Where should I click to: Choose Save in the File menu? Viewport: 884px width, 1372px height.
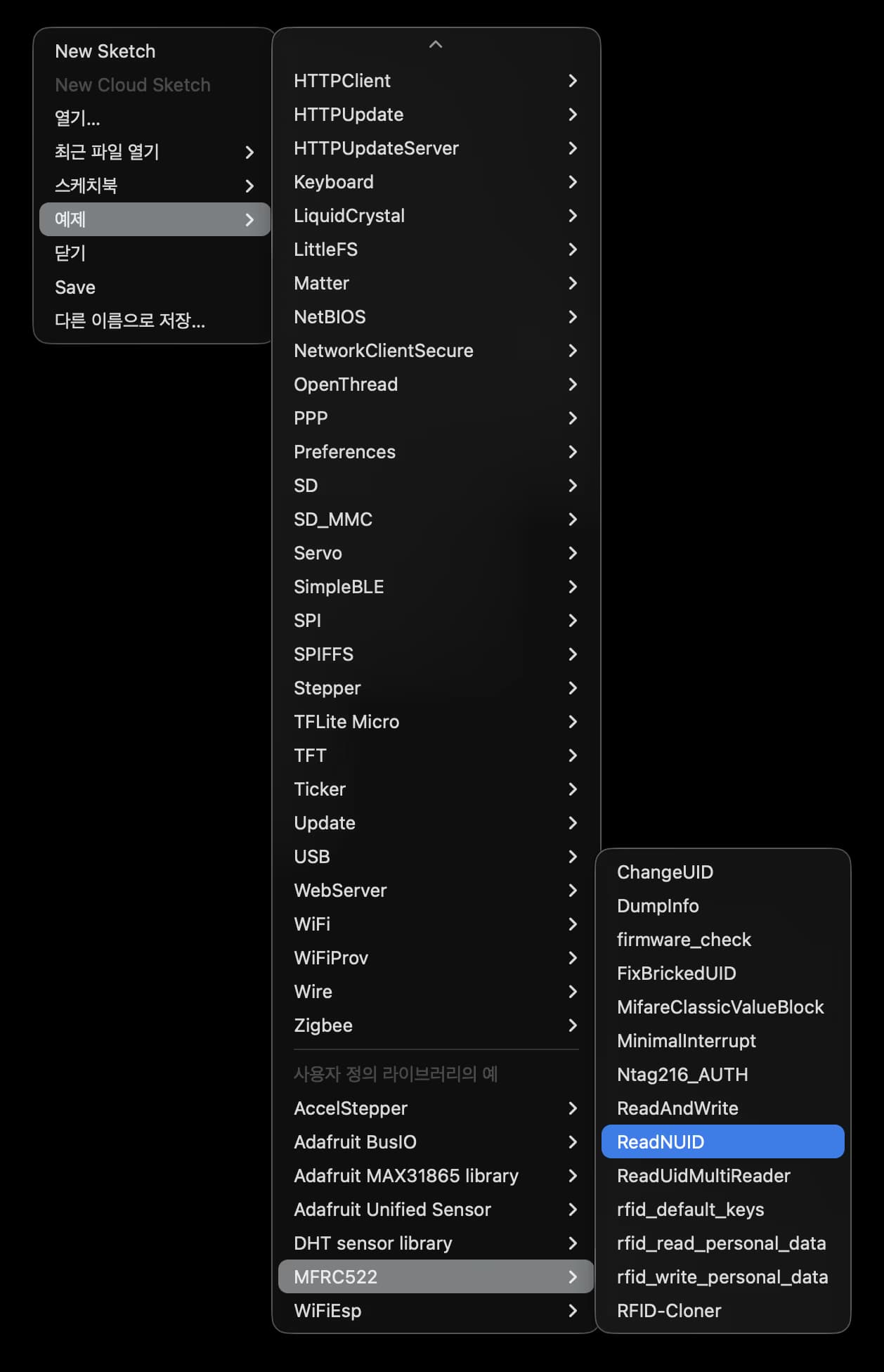pyautogui.click(x=75, y=287)
